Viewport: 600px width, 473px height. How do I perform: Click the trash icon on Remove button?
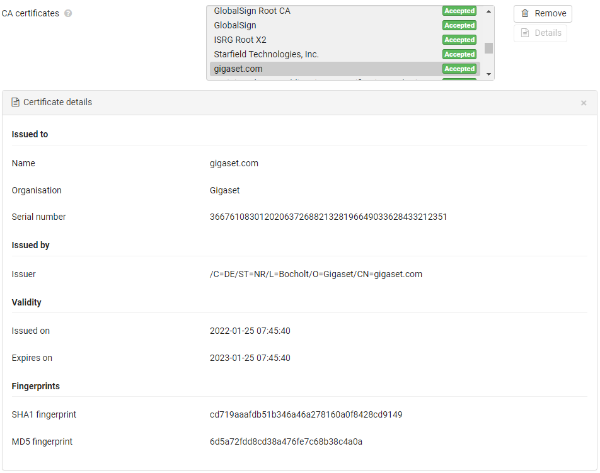[525, 13]
